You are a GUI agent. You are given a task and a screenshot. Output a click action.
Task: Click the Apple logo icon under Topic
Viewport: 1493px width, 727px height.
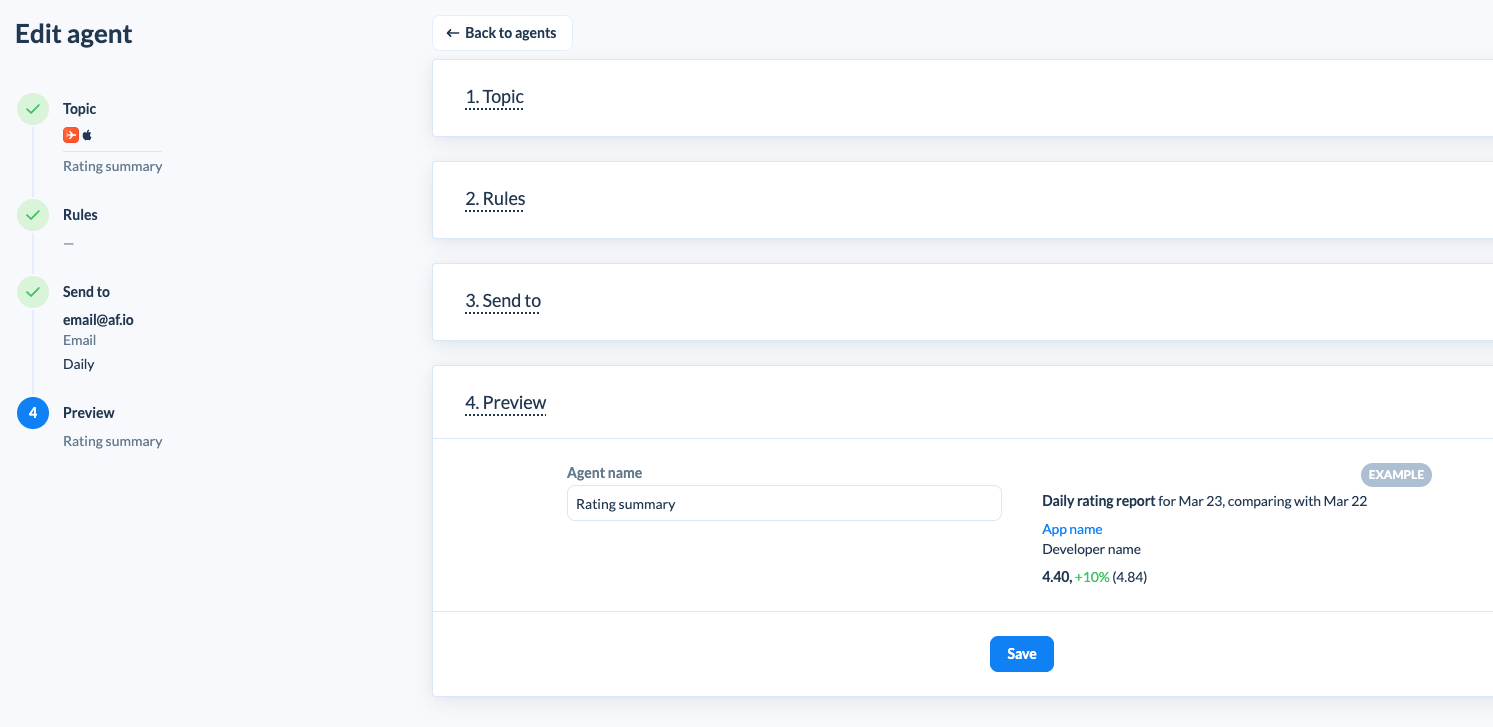point(87,135)
